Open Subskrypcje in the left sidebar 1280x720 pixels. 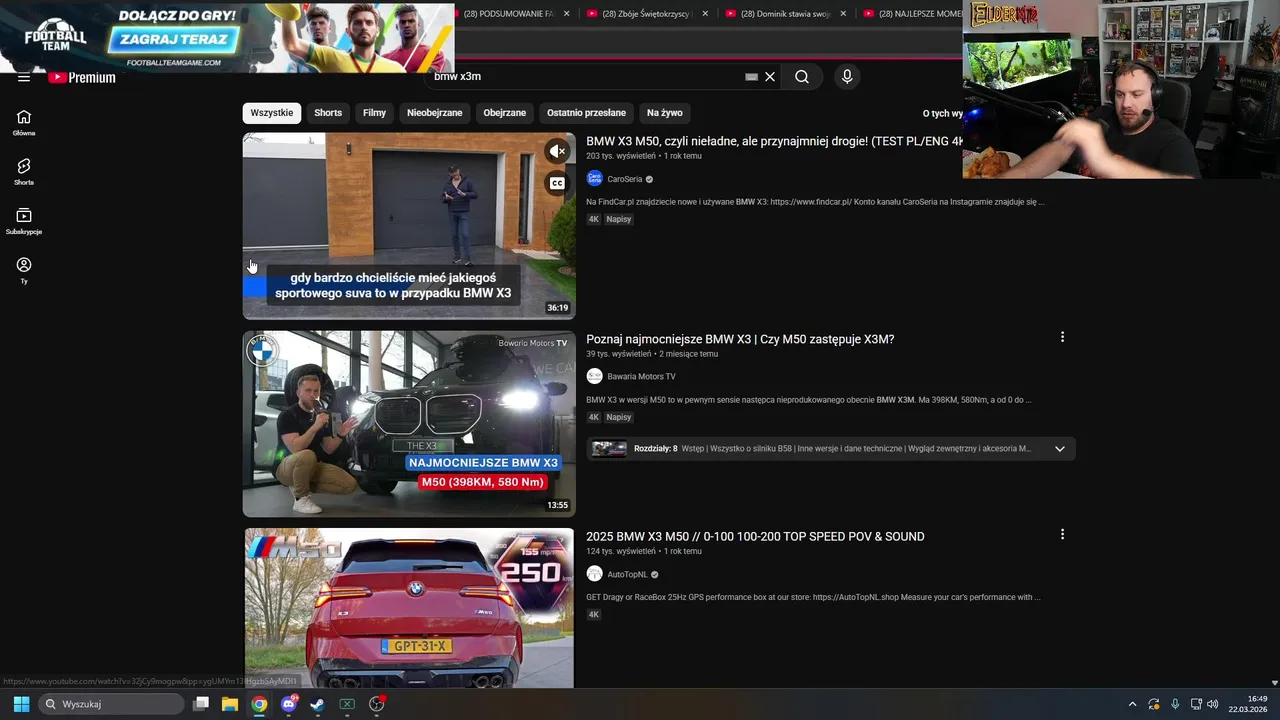tap(24, 221)
